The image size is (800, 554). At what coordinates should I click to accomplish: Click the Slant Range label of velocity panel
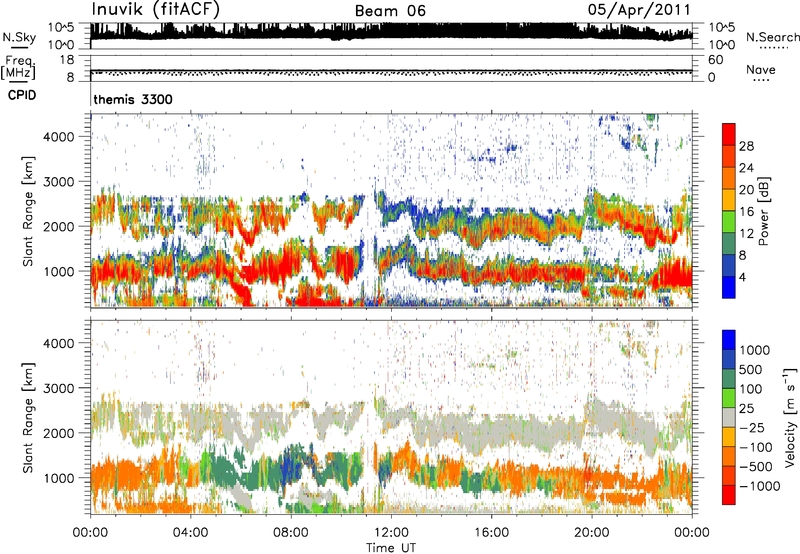tap(29, 417)
